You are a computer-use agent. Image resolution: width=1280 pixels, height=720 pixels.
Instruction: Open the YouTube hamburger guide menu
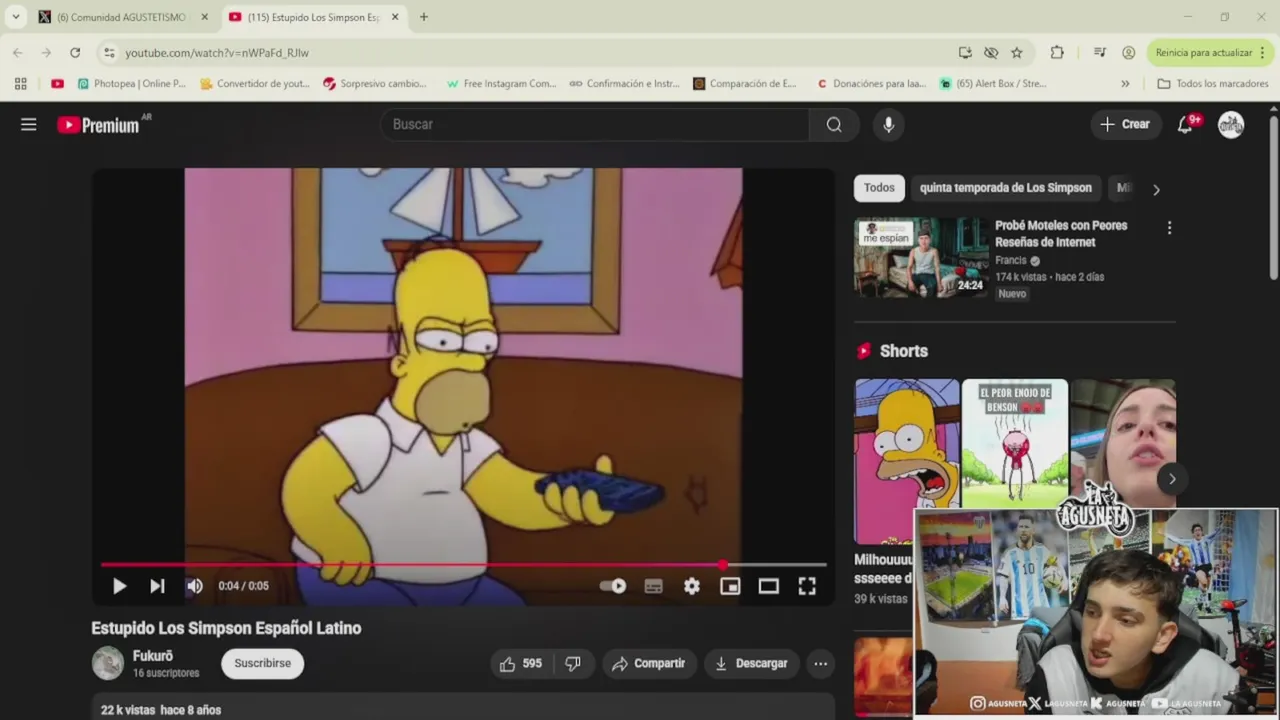coord(28,124)
